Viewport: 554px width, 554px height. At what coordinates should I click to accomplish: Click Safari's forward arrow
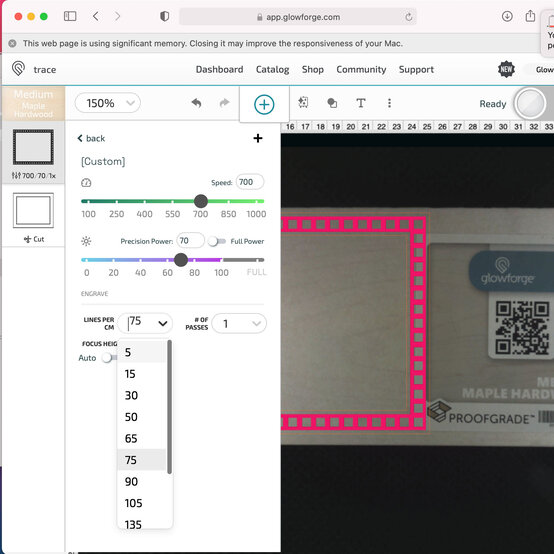(118, 16)
